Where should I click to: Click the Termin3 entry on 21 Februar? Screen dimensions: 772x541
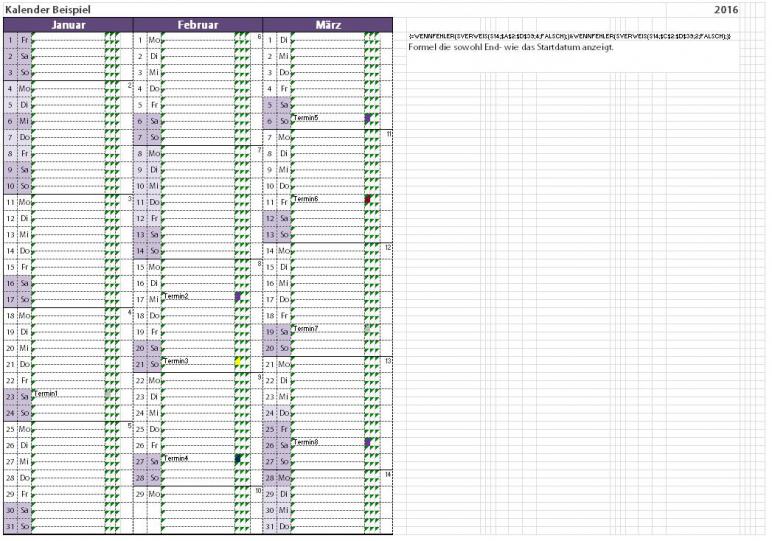(176, 361)
